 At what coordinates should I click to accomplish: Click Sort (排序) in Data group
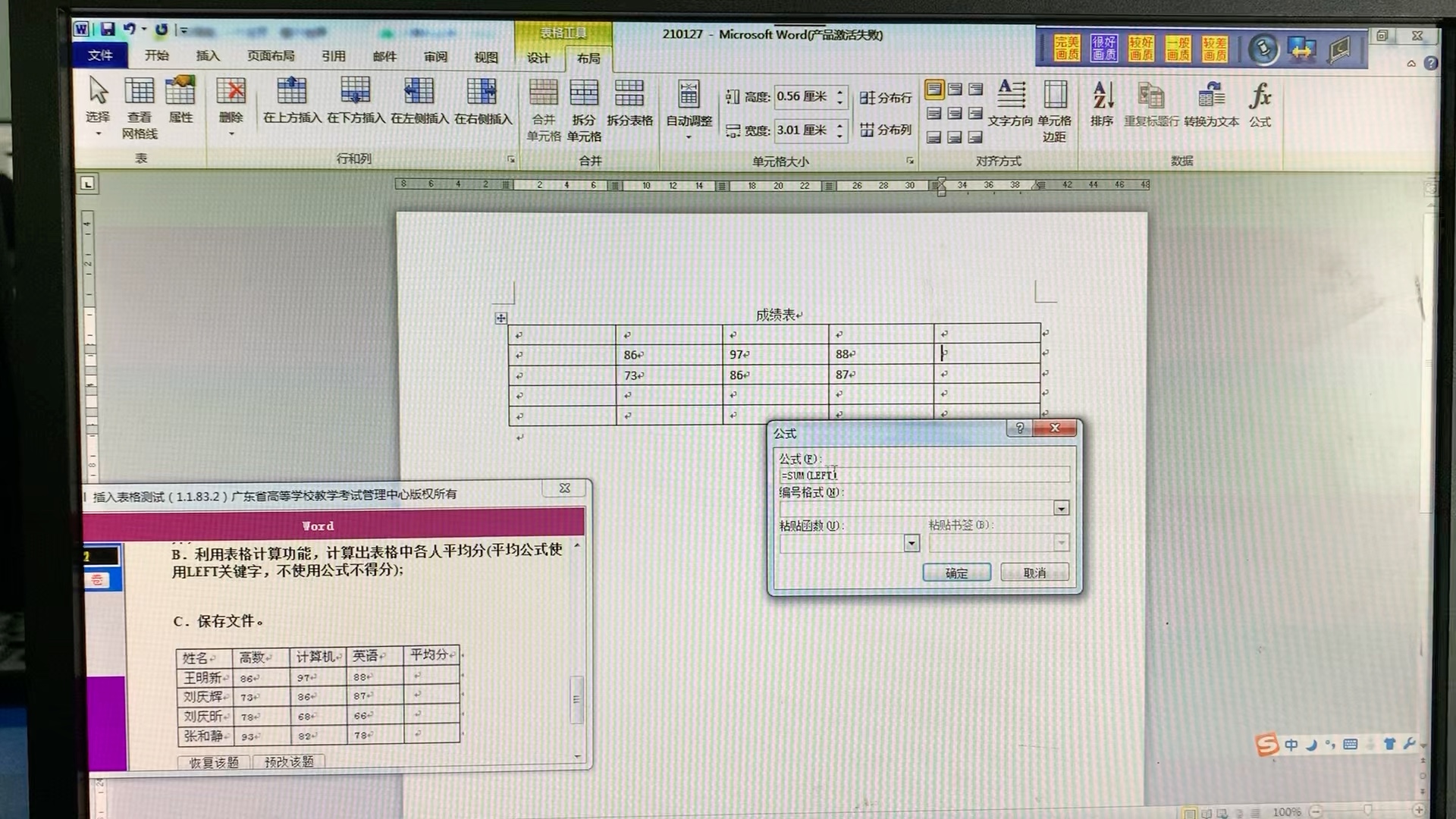(x=1102, y=103)
